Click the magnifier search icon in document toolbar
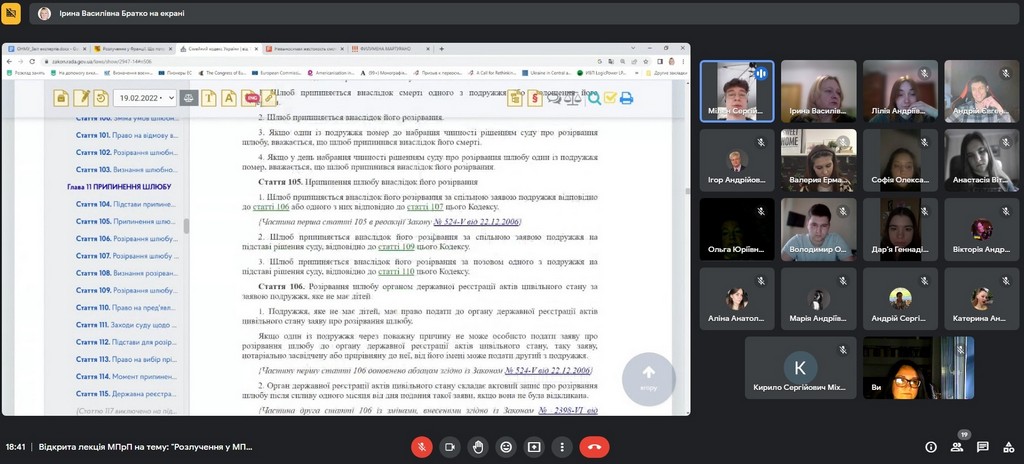 tap(594, 98)
